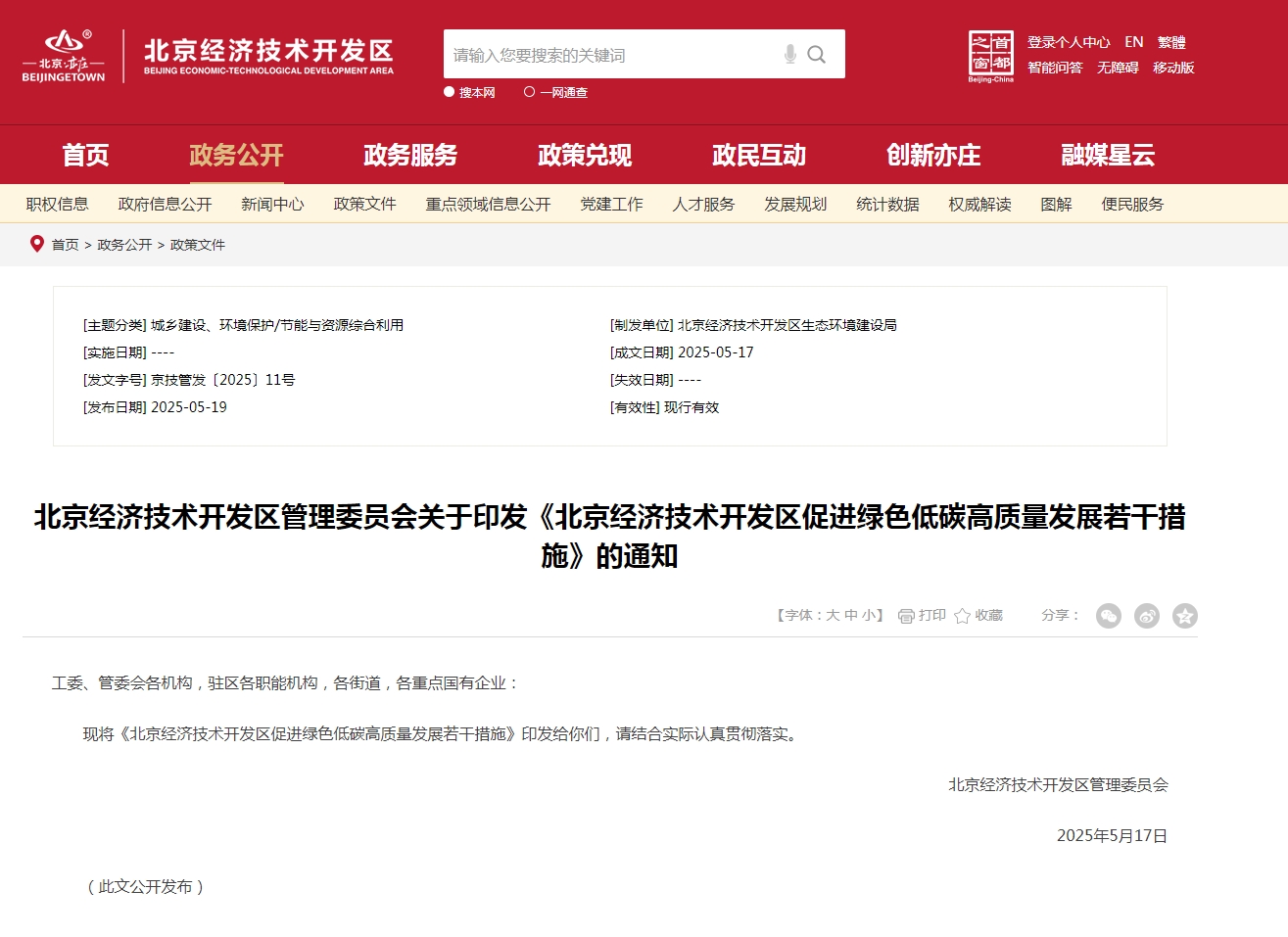Share article via Weibo icon

(1146, 616)
